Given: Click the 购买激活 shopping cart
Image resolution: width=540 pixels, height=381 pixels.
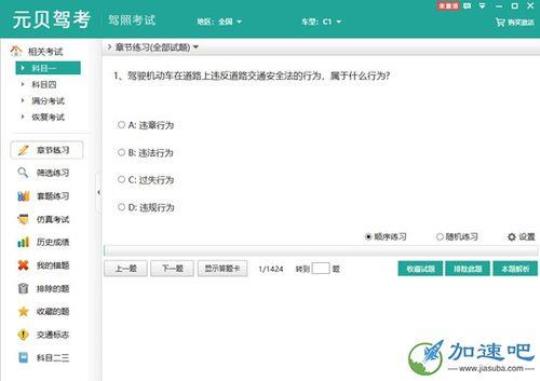Looking at the screenshot, I should coord(515,22).
